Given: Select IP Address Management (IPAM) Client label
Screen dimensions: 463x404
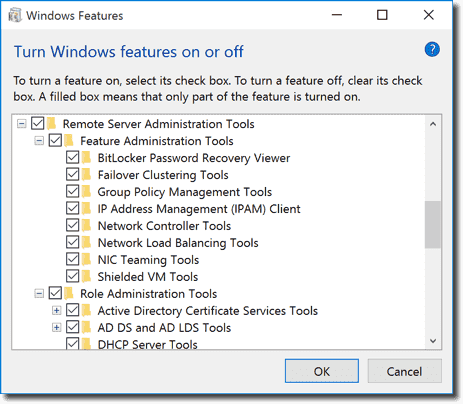Looking at the screenshot, I should [x=199, y=209].
